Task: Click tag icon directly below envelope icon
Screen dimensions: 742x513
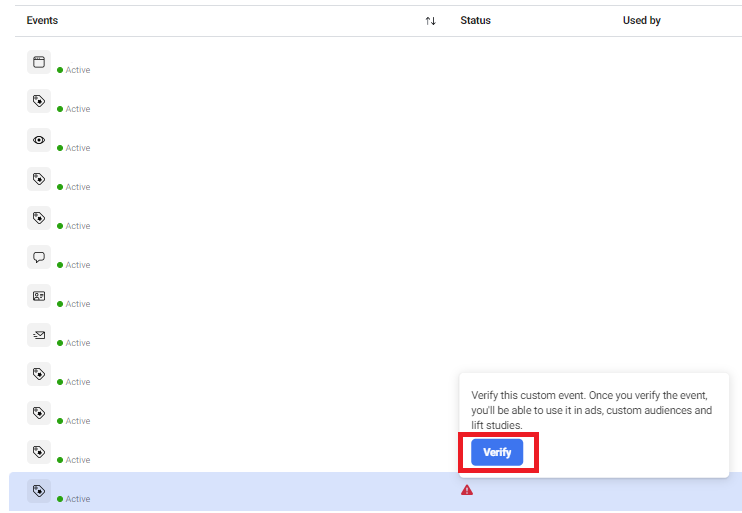Action: click(x=38, y=374)
